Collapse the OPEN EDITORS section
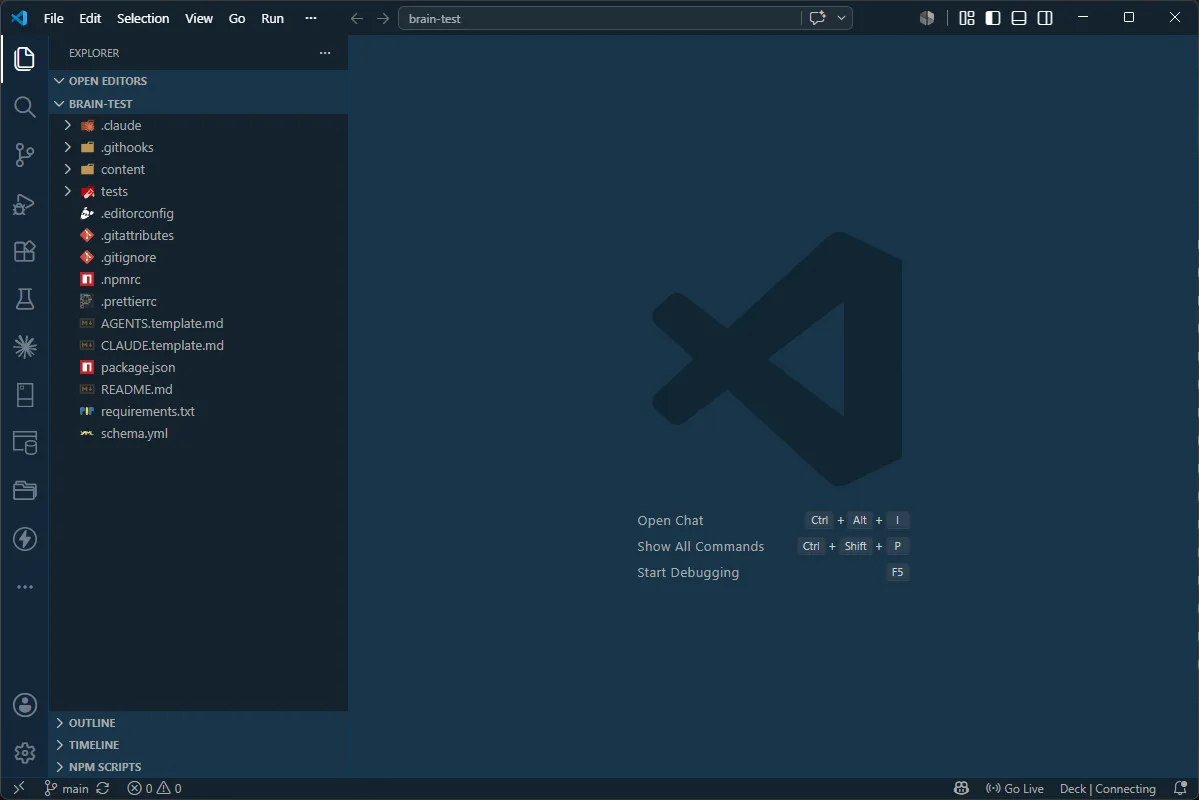 198,81
